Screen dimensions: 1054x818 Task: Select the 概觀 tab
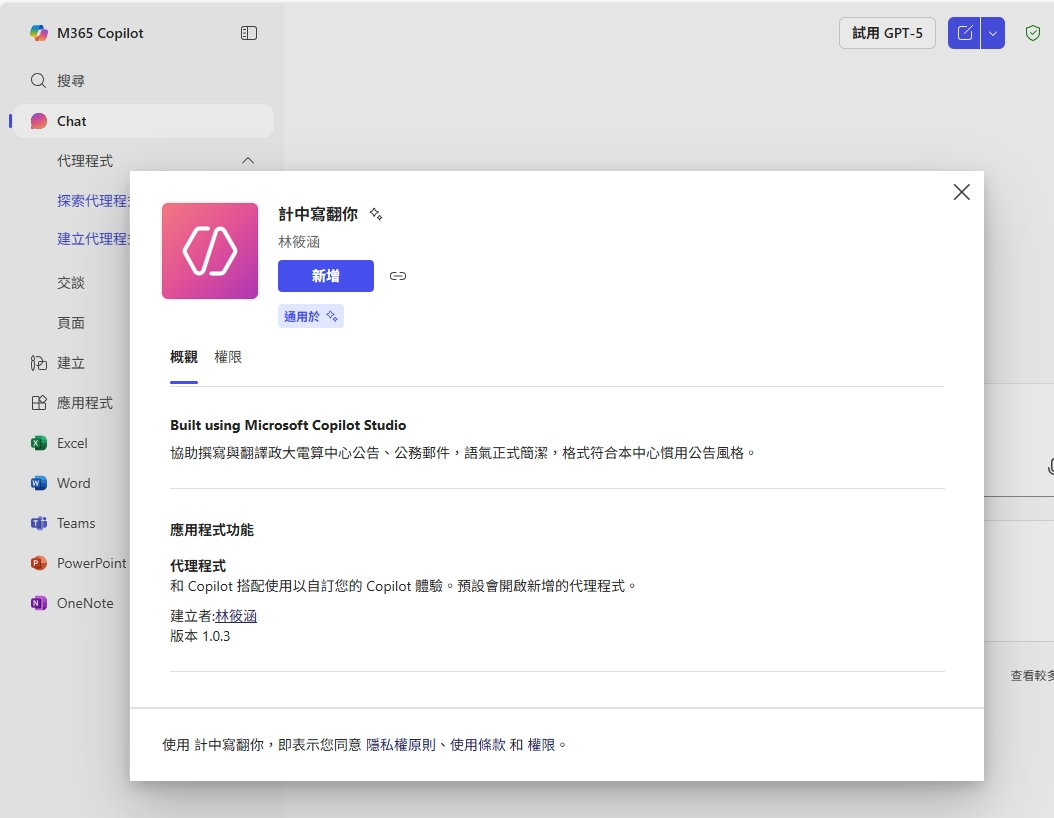tap(184, 357)
